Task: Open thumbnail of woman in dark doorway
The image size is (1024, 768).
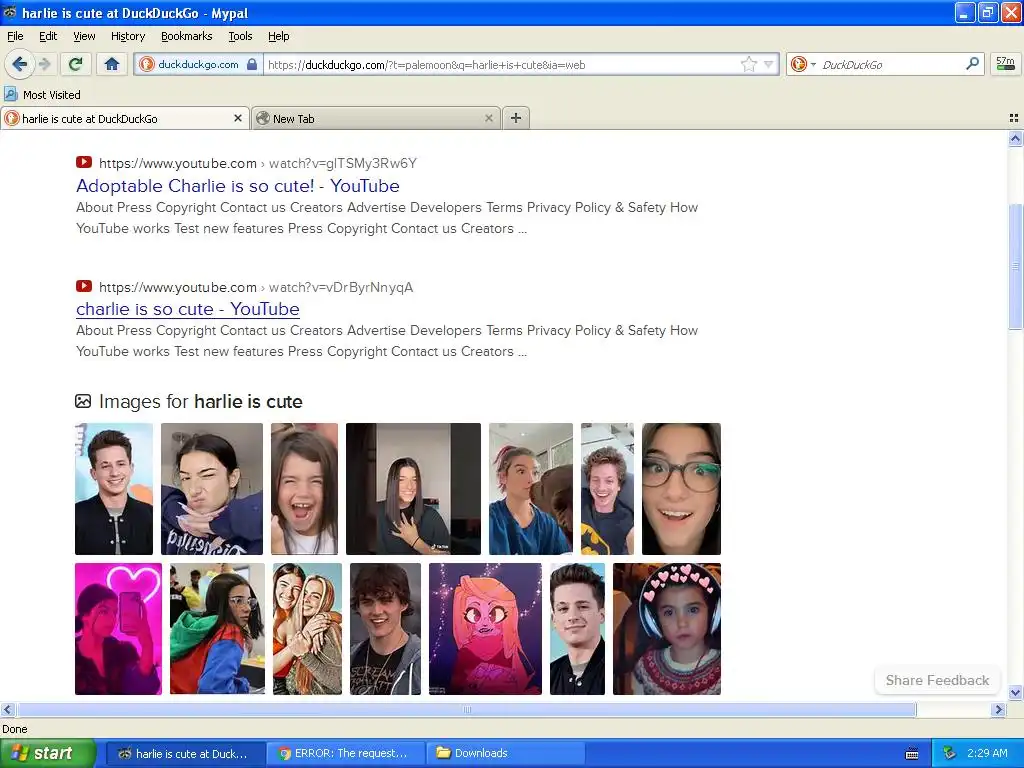Action: coord(413,488)
